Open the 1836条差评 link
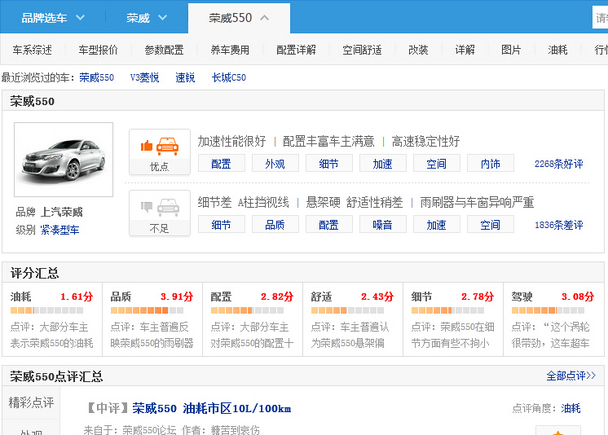This screenshot has width=608, height=435. pos(558,225)
